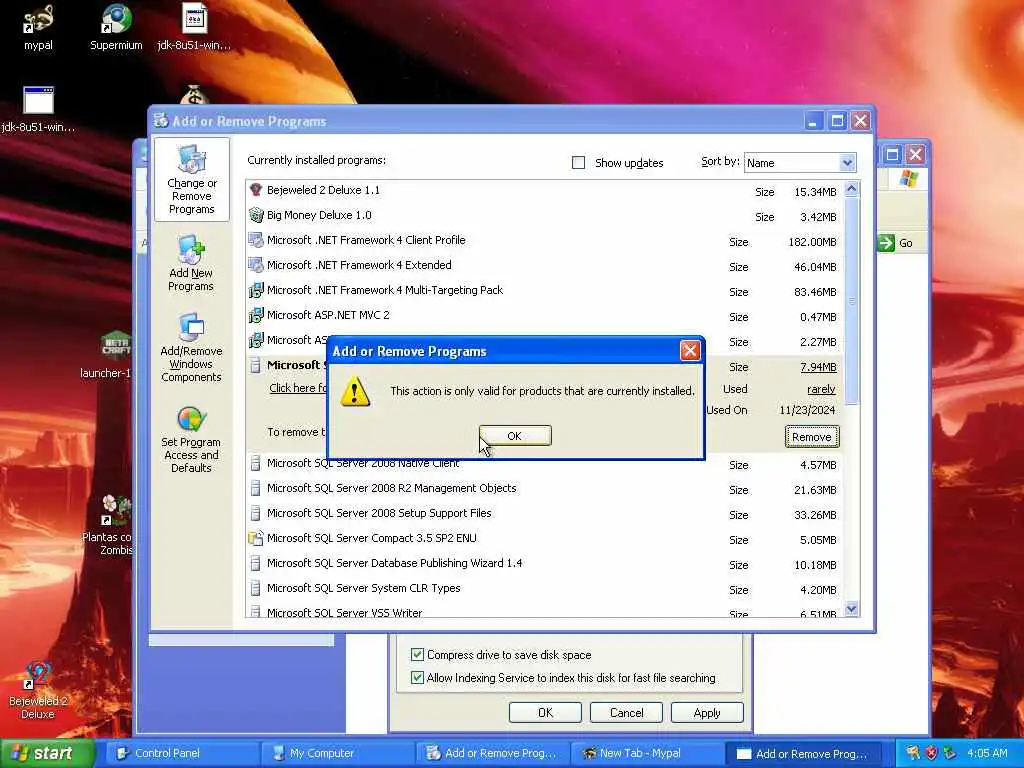
Task: Open Add/Remove Windows Components
Action: pyautogui.click(x=191, y=348)
